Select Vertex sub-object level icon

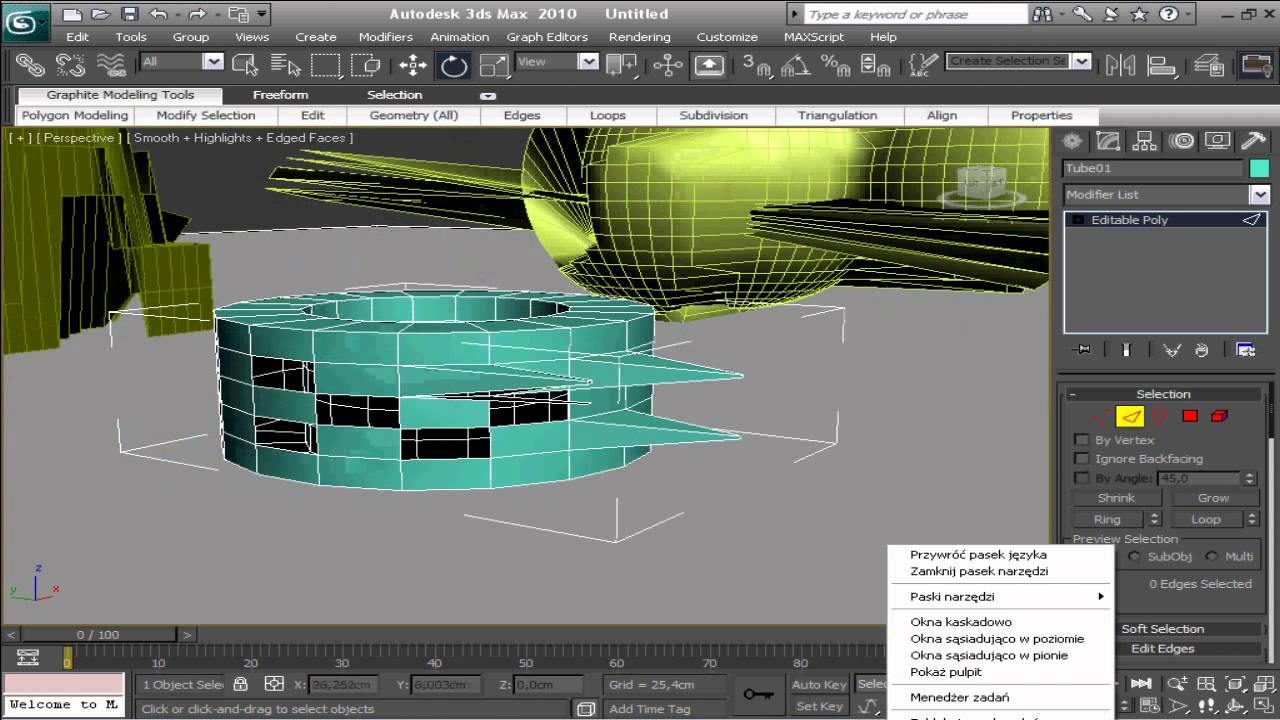1100,416
